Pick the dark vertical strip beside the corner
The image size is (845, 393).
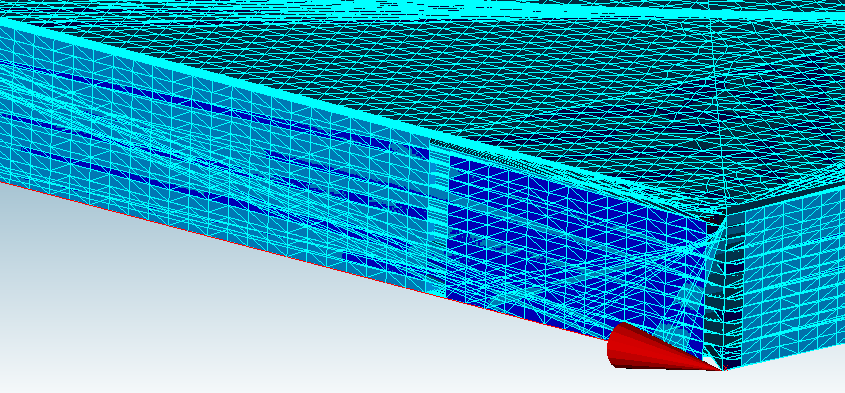(726, 291)
